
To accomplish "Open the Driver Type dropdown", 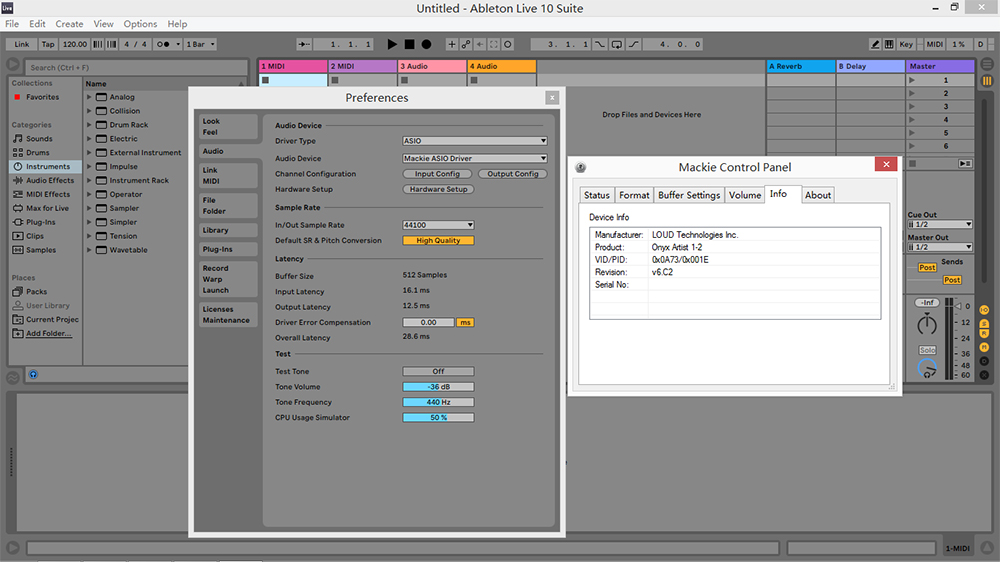I will 475,141.
